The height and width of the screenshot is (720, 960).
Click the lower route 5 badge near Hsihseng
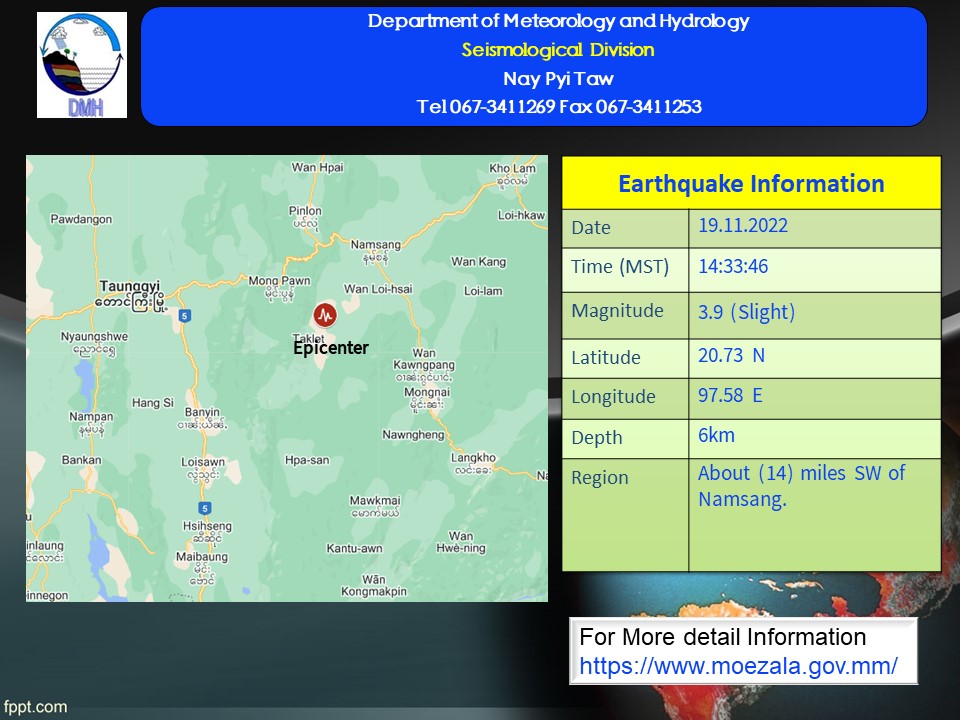pos(205,508)
